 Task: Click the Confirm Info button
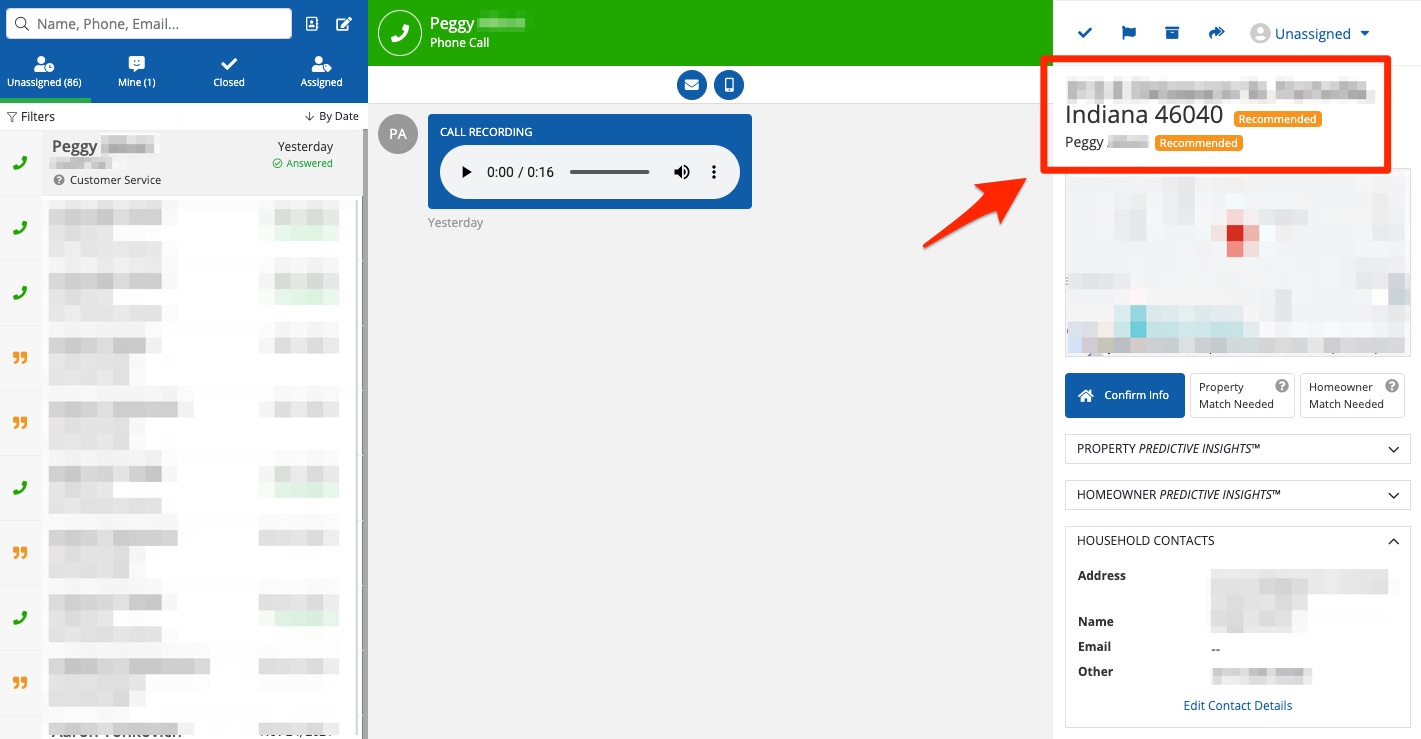point(1124,395)
